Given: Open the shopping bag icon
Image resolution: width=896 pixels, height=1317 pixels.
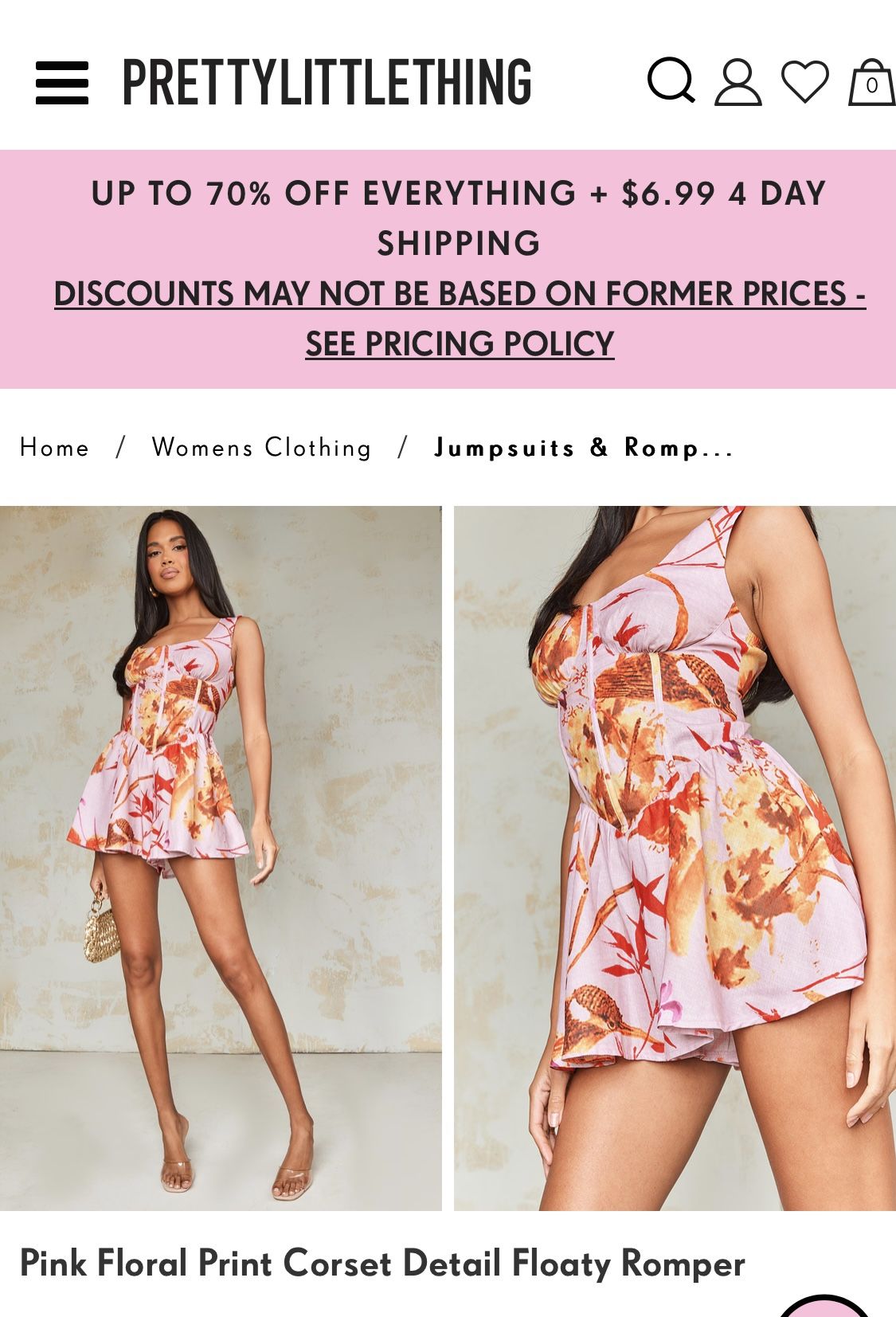Looking at the screenshot, I should coord(871,82).
